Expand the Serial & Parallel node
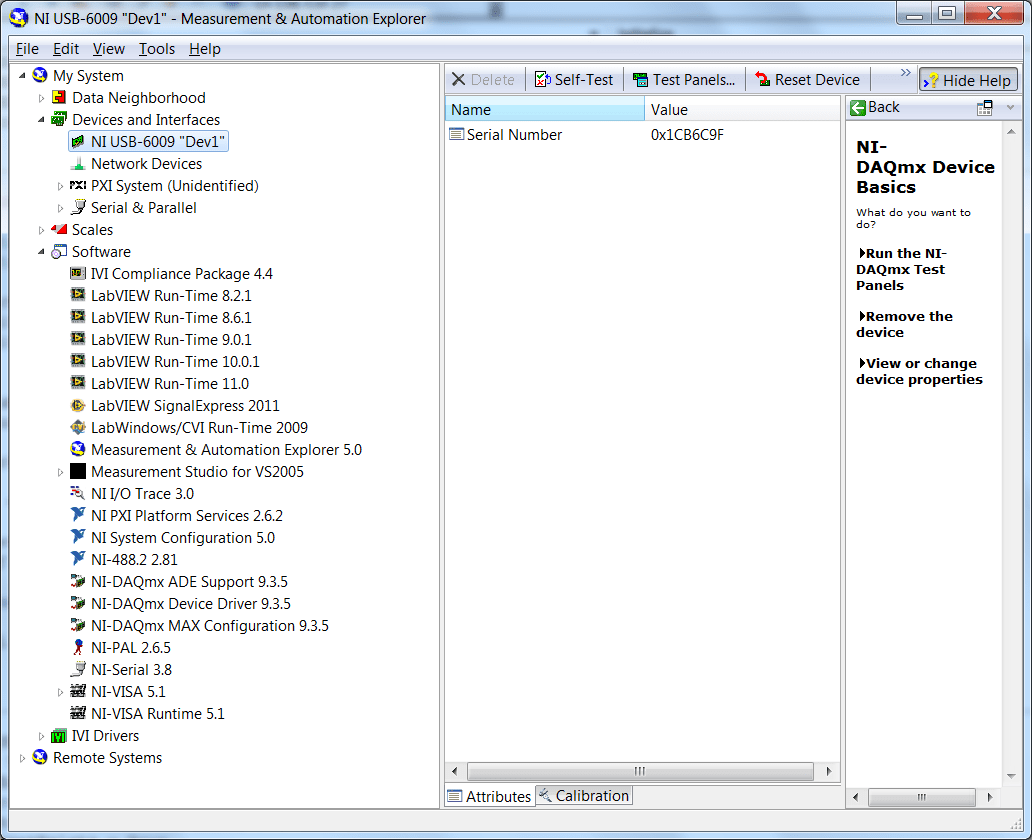Image resolution: width=1032 pixels, height=840 pixels. (x=61, y=208)
